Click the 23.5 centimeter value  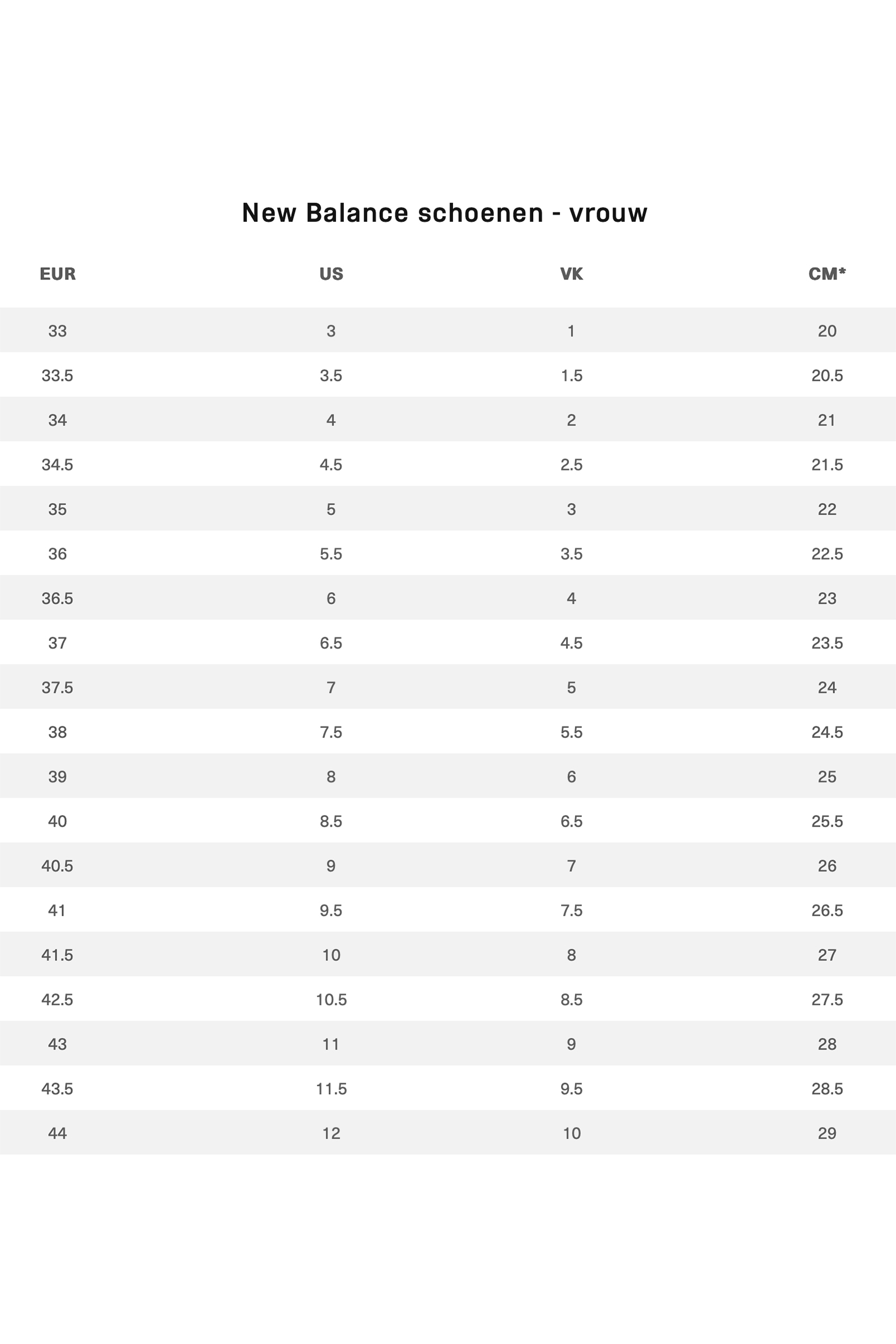(x=827, y=643)
